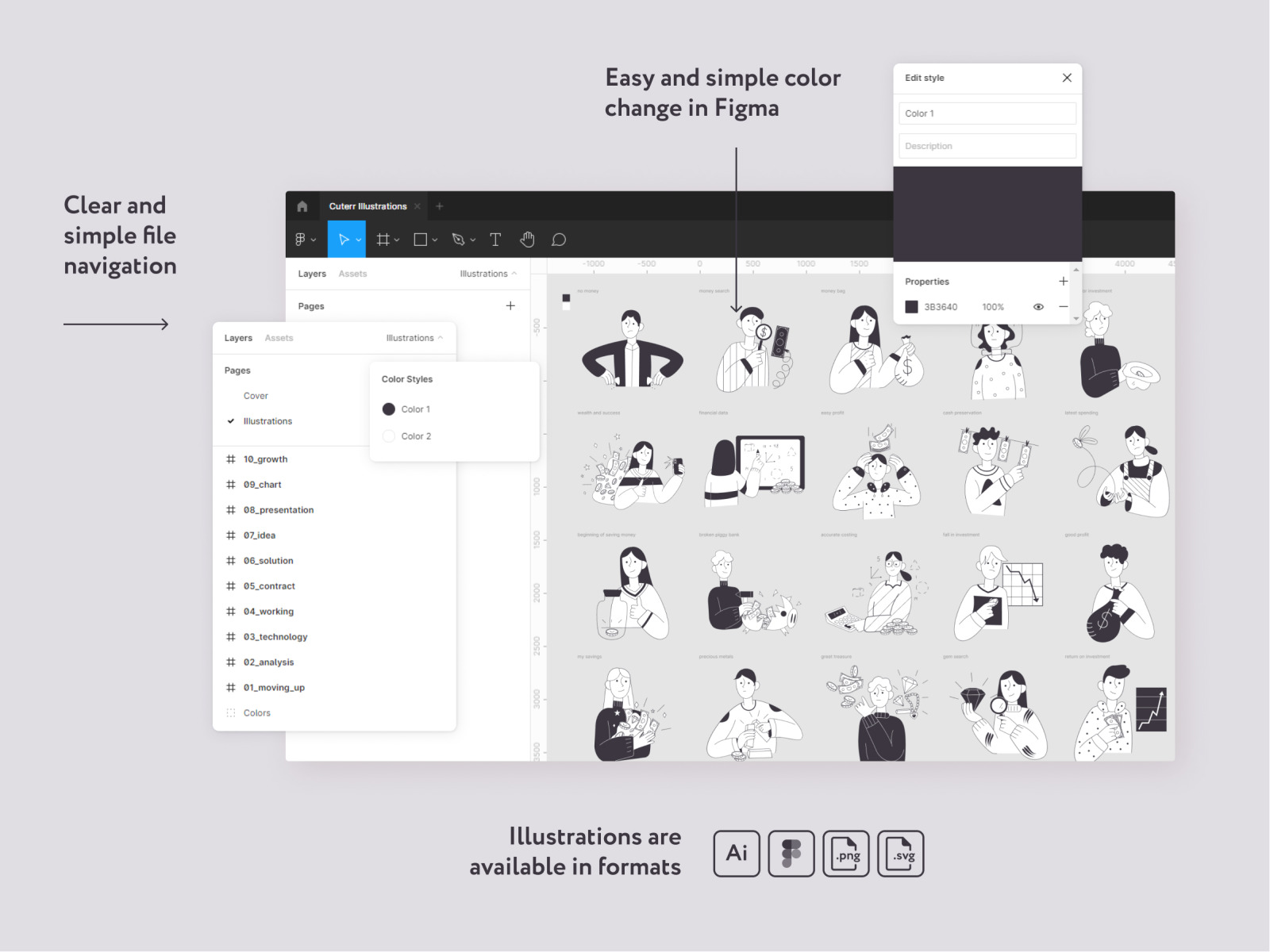Image resolution: width=1270 pixels, height=952 pixels.
Task: Select the Move tool in toolbar
Action: click(343, 240)
